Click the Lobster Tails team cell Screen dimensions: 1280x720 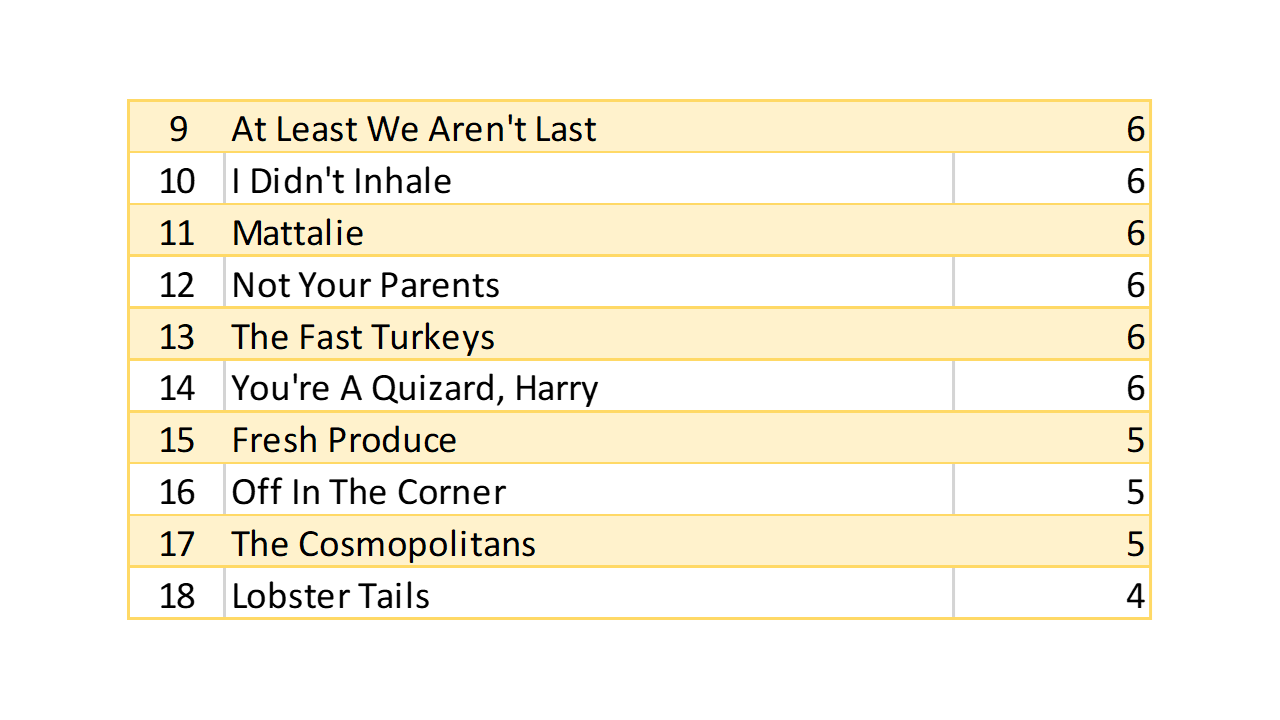click(330, 596)
